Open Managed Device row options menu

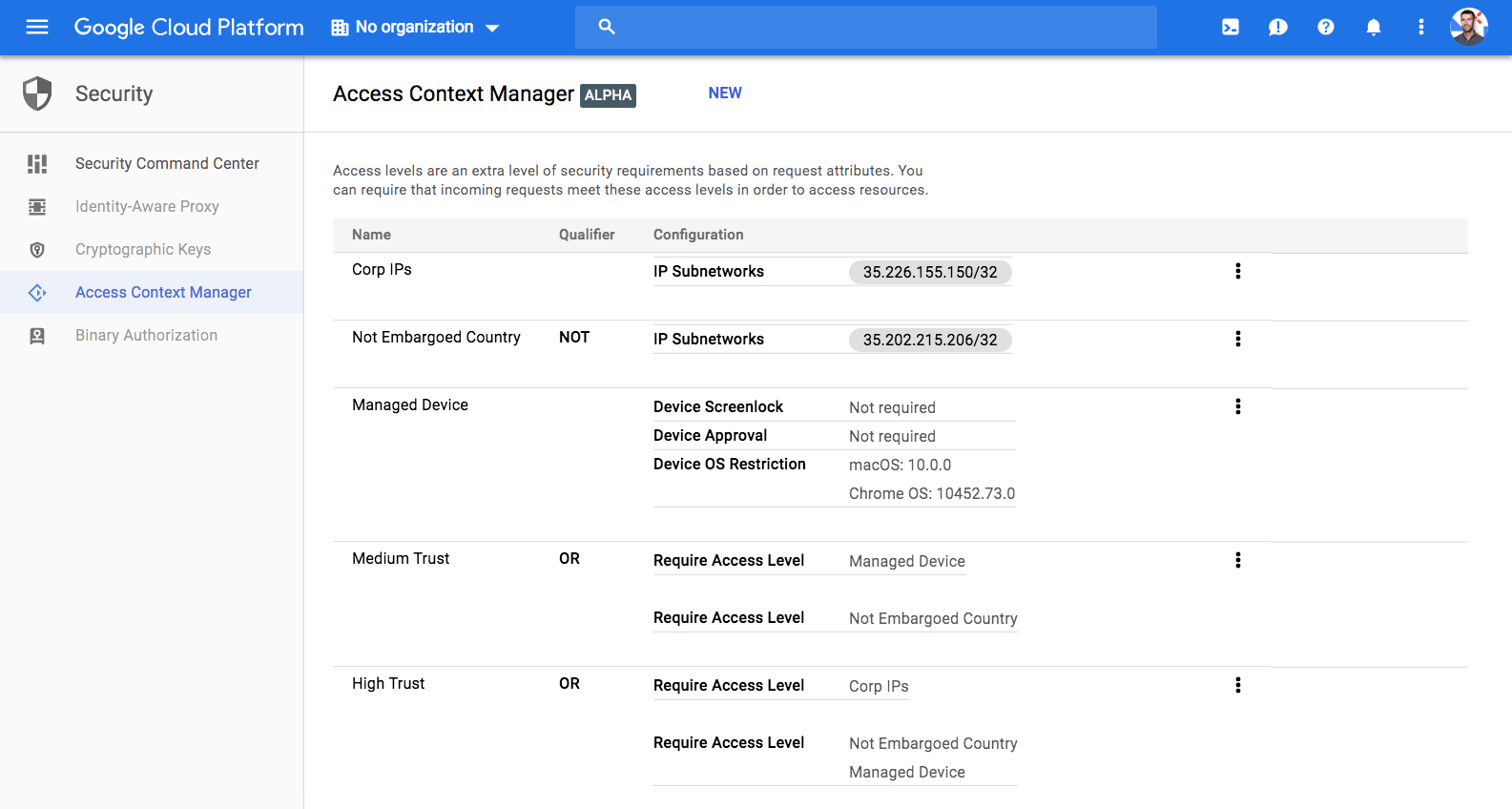[x=1238, y=406]
